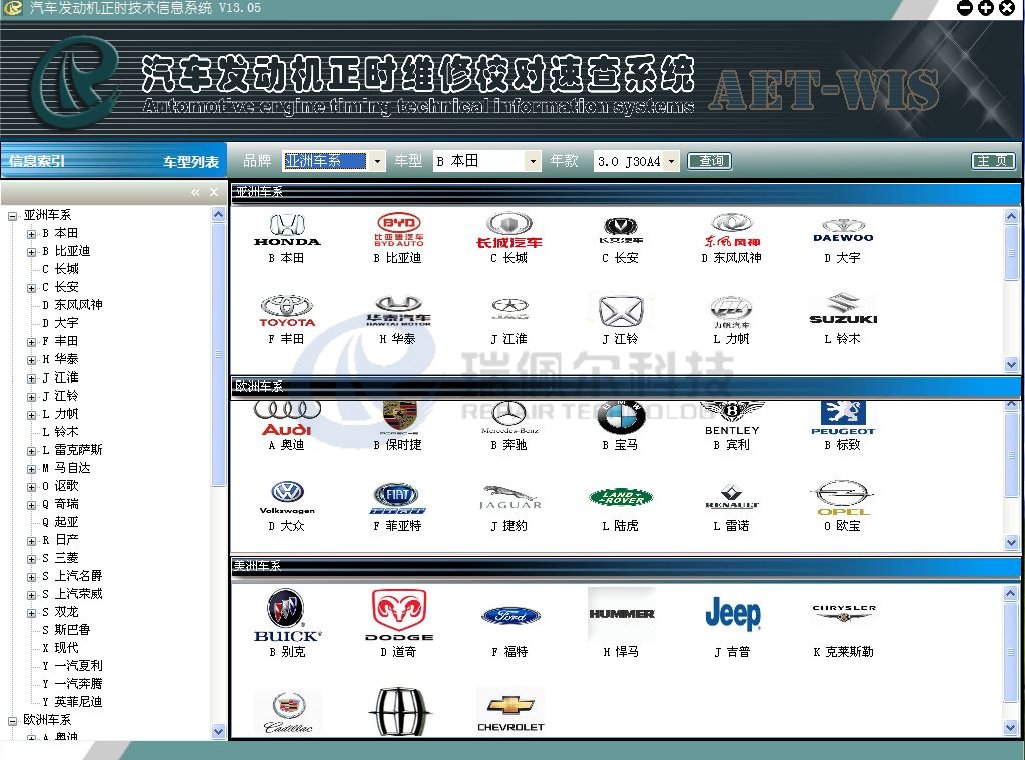This screenshot has width=1025, height=760.
Task: Select the Suzuki brand logo
Action: [843, 310]
